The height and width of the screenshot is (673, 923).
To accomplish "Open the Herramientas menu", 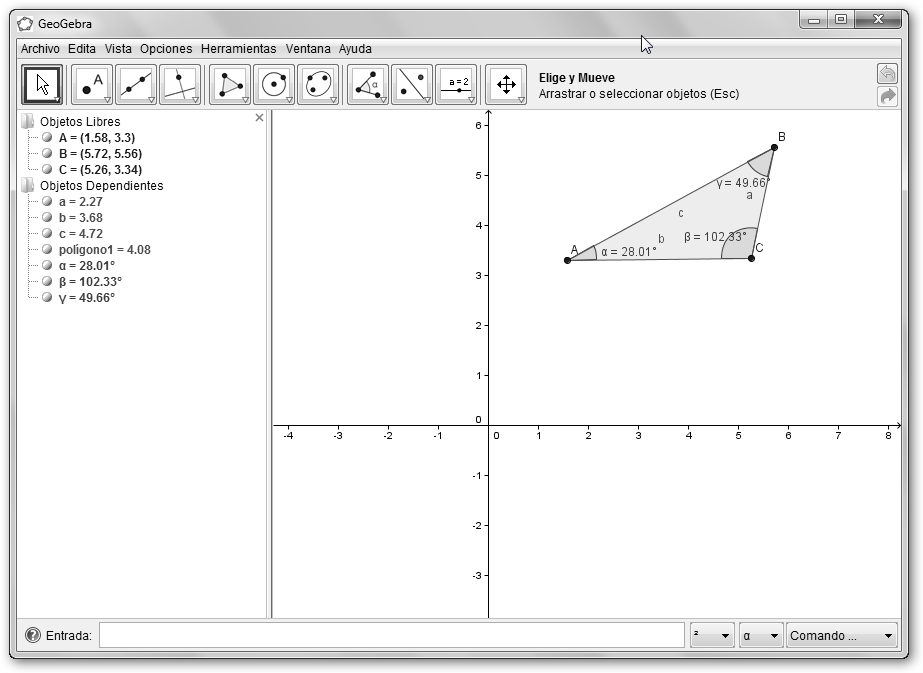I will [x=238, y=48].
